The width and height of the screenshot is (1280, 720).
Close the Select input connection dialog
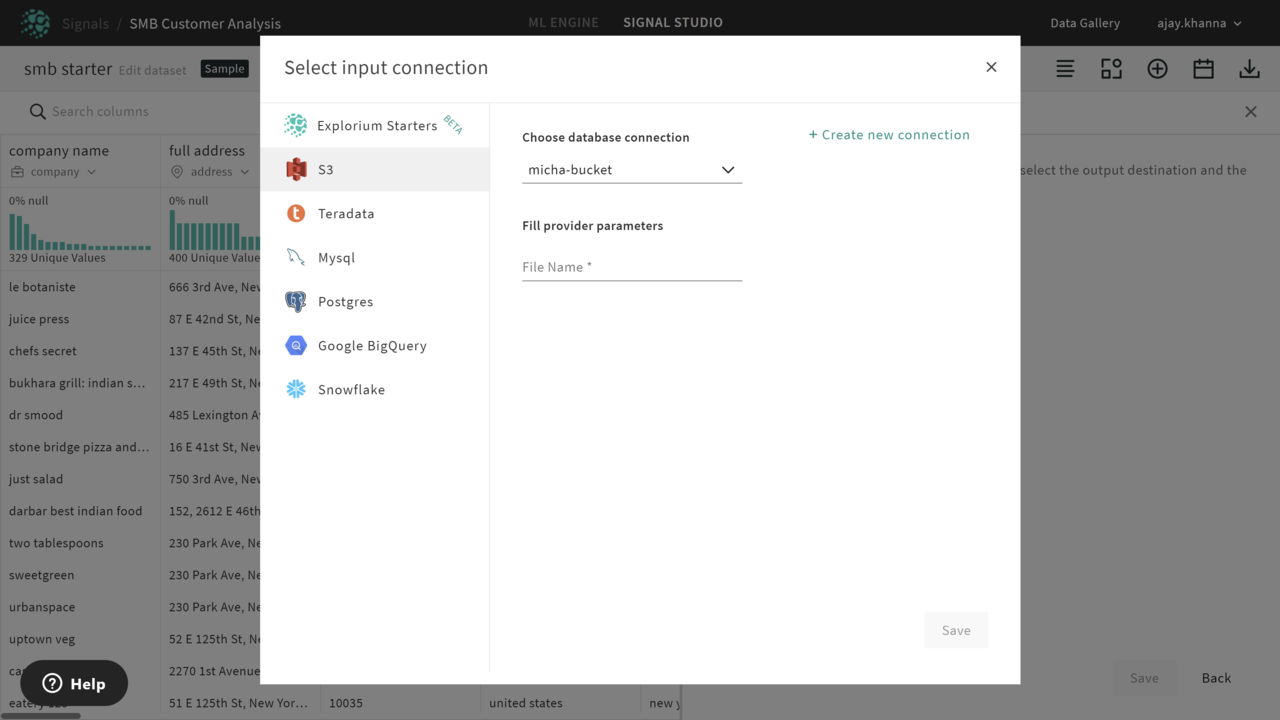point(991,67)
